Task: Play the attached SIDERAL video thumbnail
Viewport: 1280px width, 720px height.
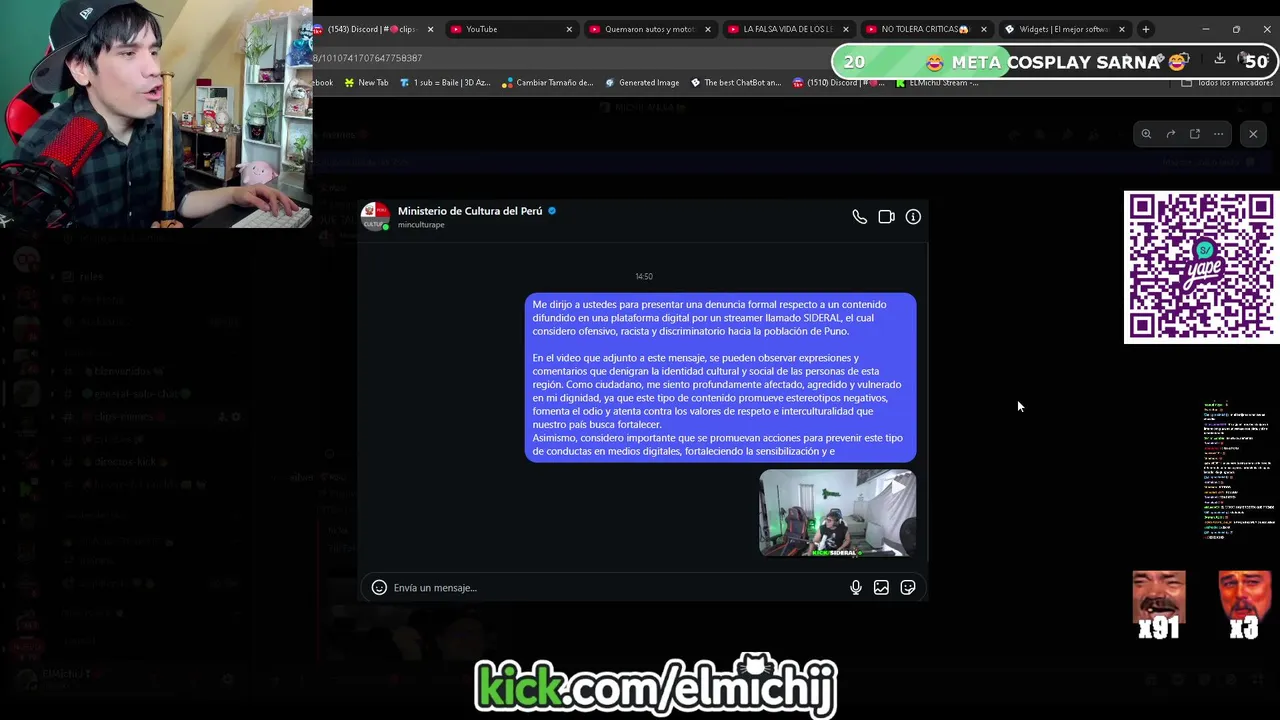Action: pos(837,513)
